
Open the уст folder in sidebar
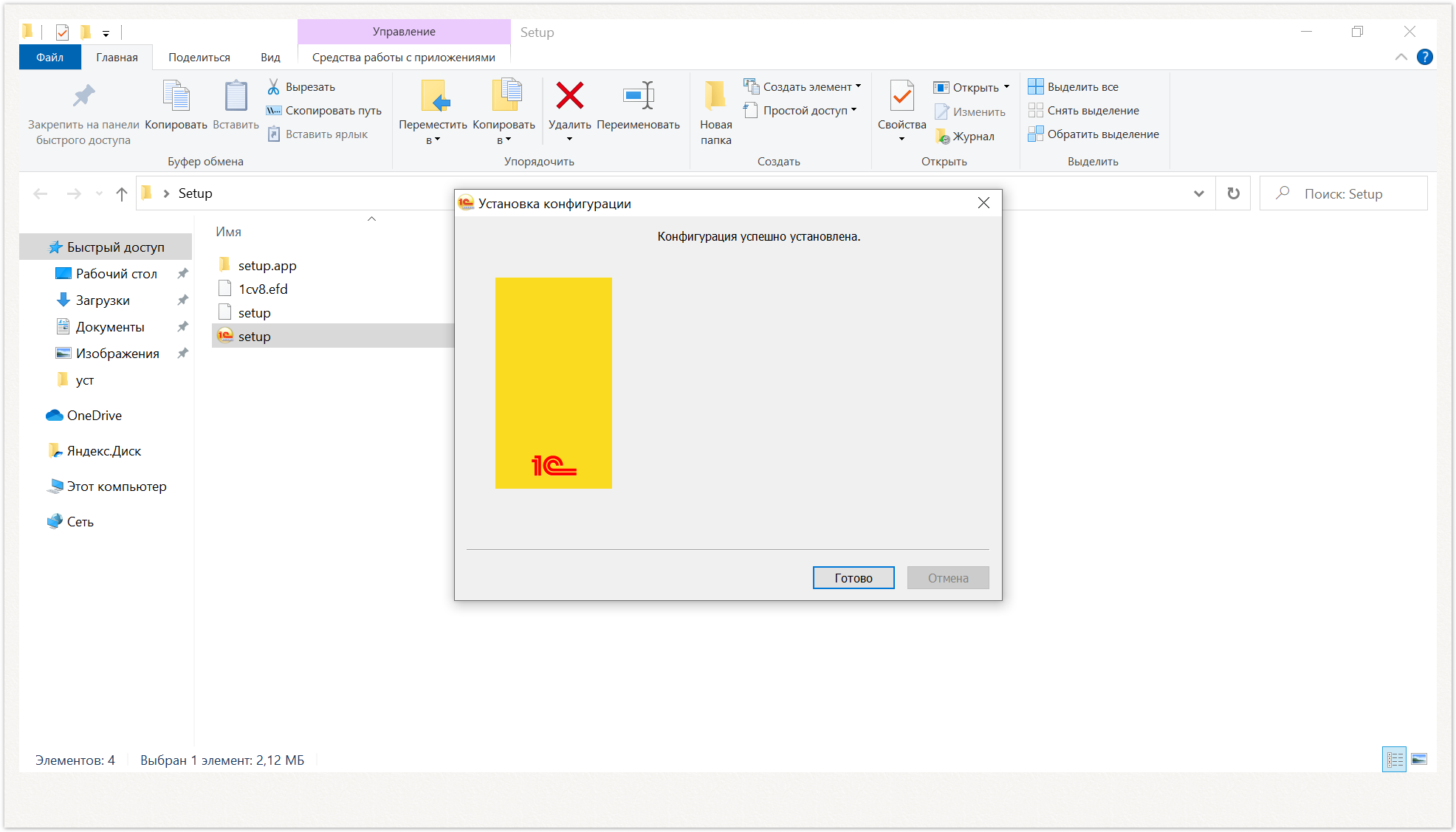pos(84,380)
